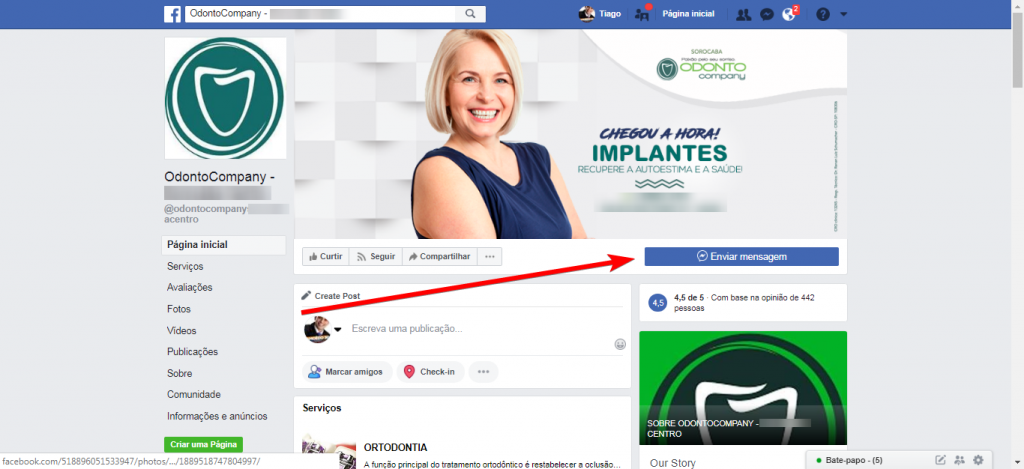Open Publicações in the left sidebar

193,351
